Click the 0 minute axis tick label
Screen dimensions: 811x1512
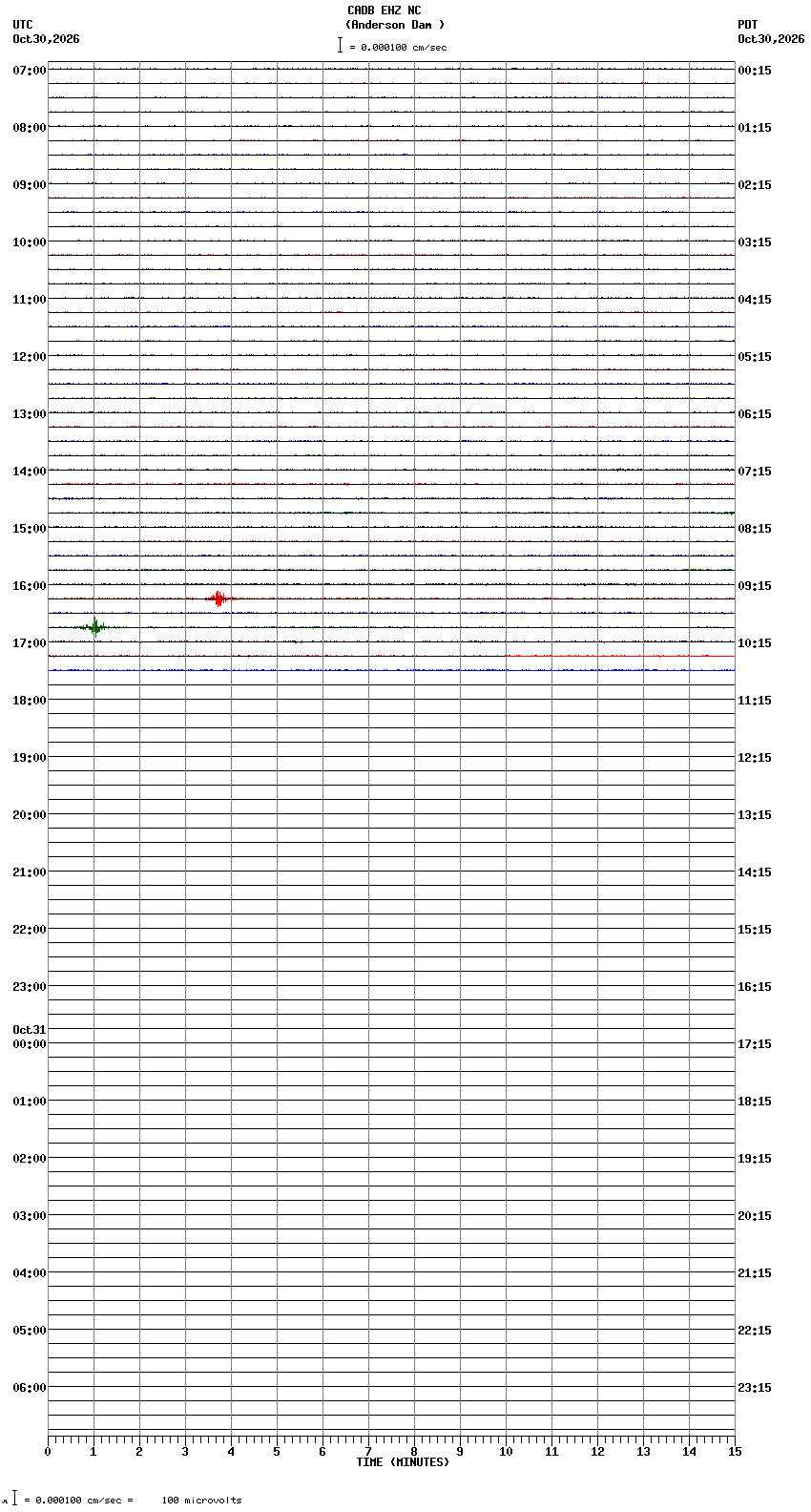click(48, 1452)
